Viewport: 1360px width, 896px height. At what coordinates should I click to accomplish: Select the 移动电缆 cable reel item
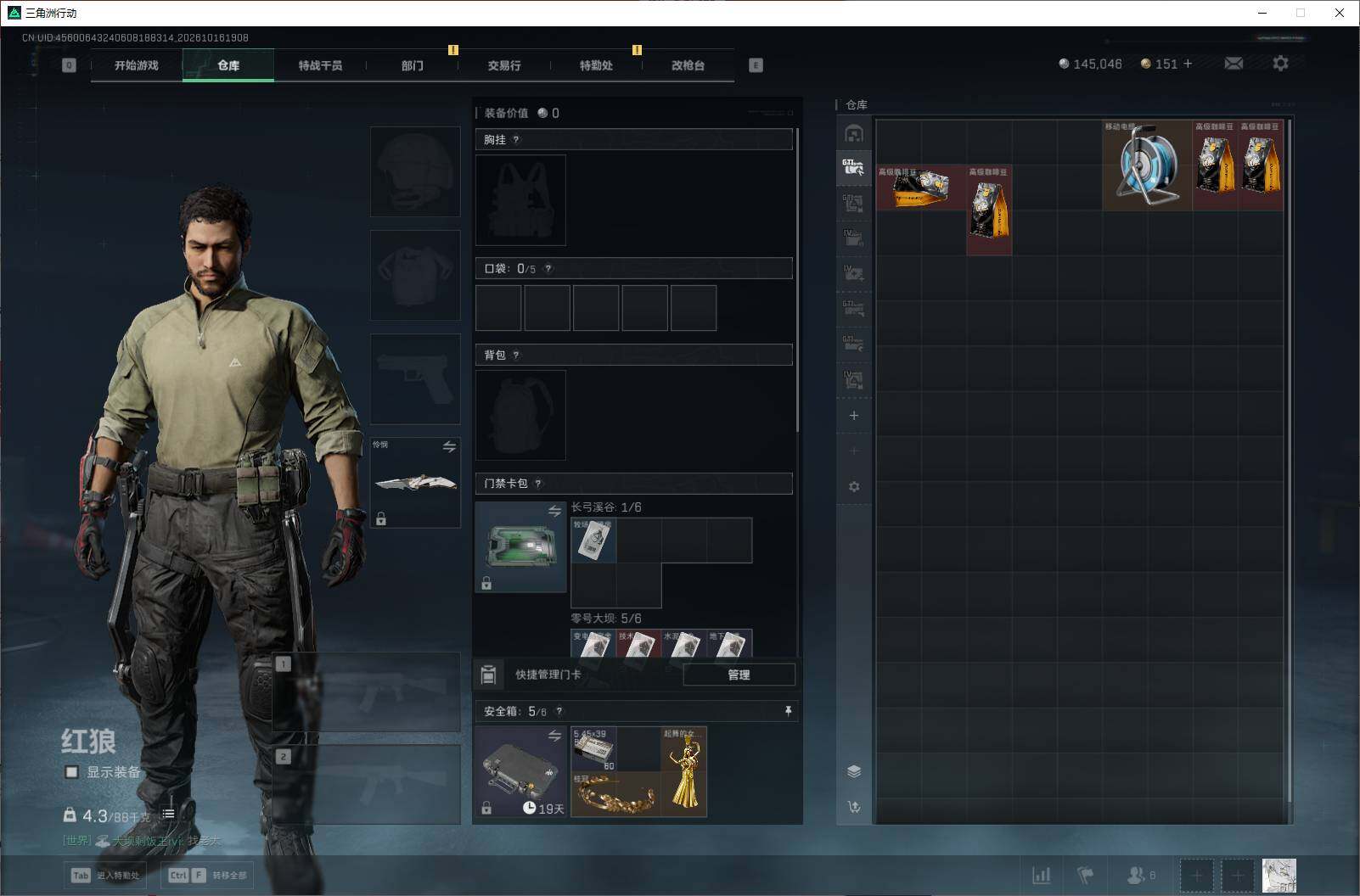pos(1147,165)
